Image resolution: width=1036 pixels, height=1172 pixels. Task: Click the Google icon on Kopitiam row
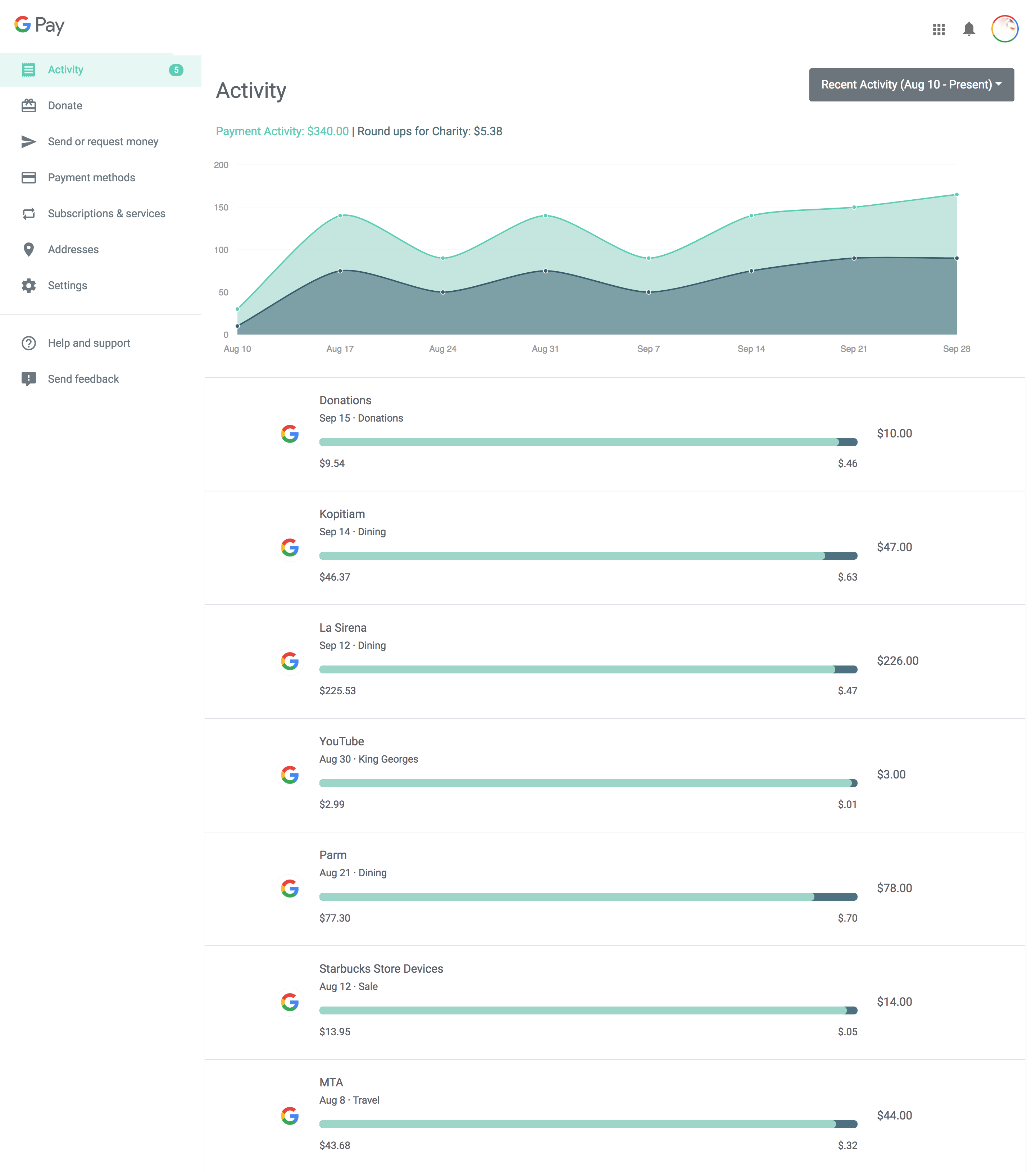pyautogui.click(x=290, y=547)
